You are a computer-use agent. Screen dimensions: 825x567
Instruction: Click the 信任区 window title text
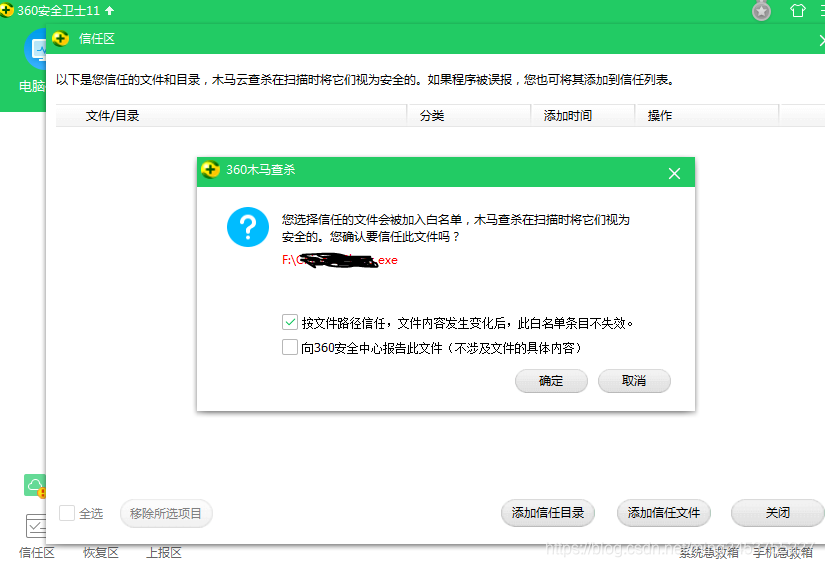pos(97,38)
